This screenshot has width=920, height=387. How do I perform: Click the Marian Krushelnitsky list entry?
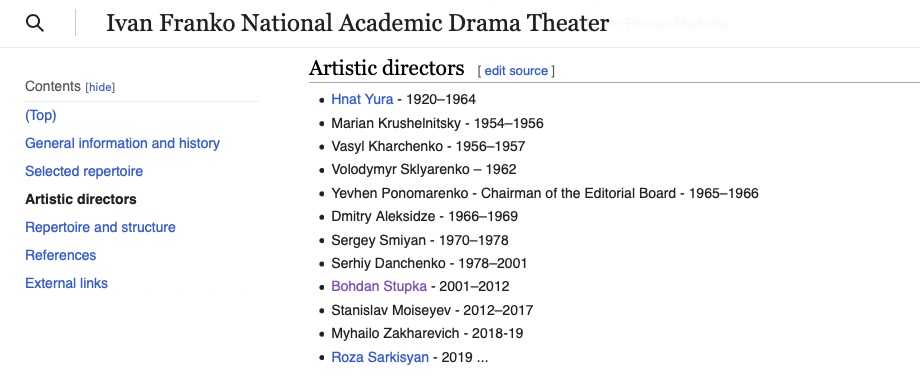point(437,123)
